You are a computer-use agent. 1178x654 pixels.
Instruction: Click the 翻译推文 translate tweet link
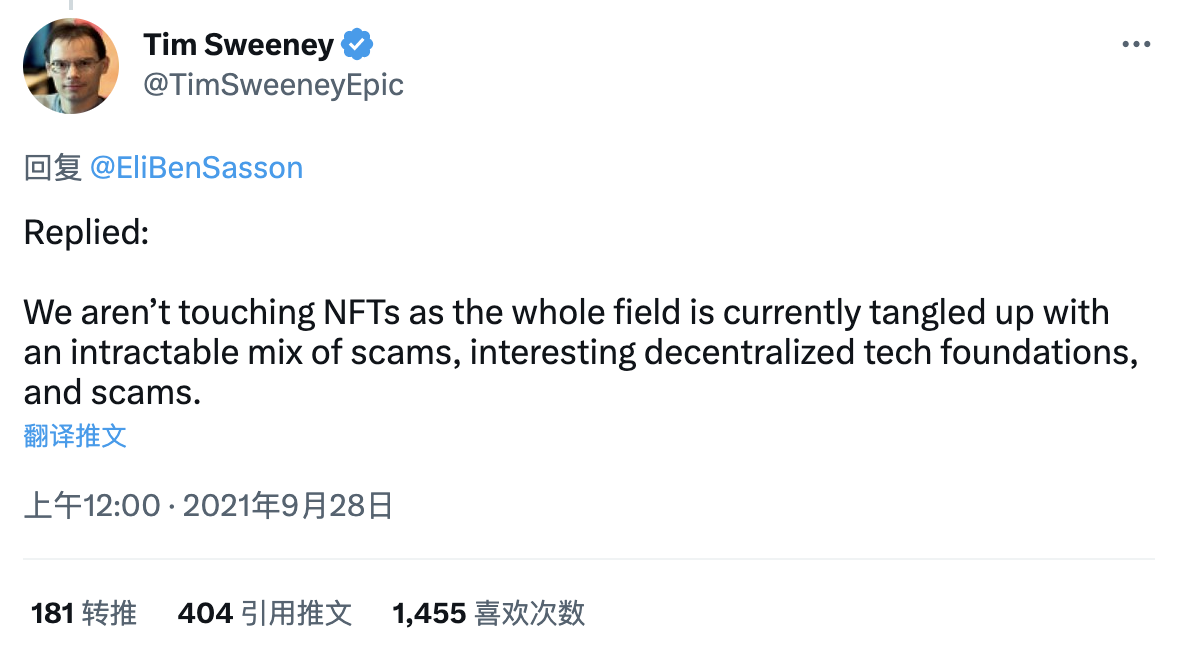click(75, 435)
